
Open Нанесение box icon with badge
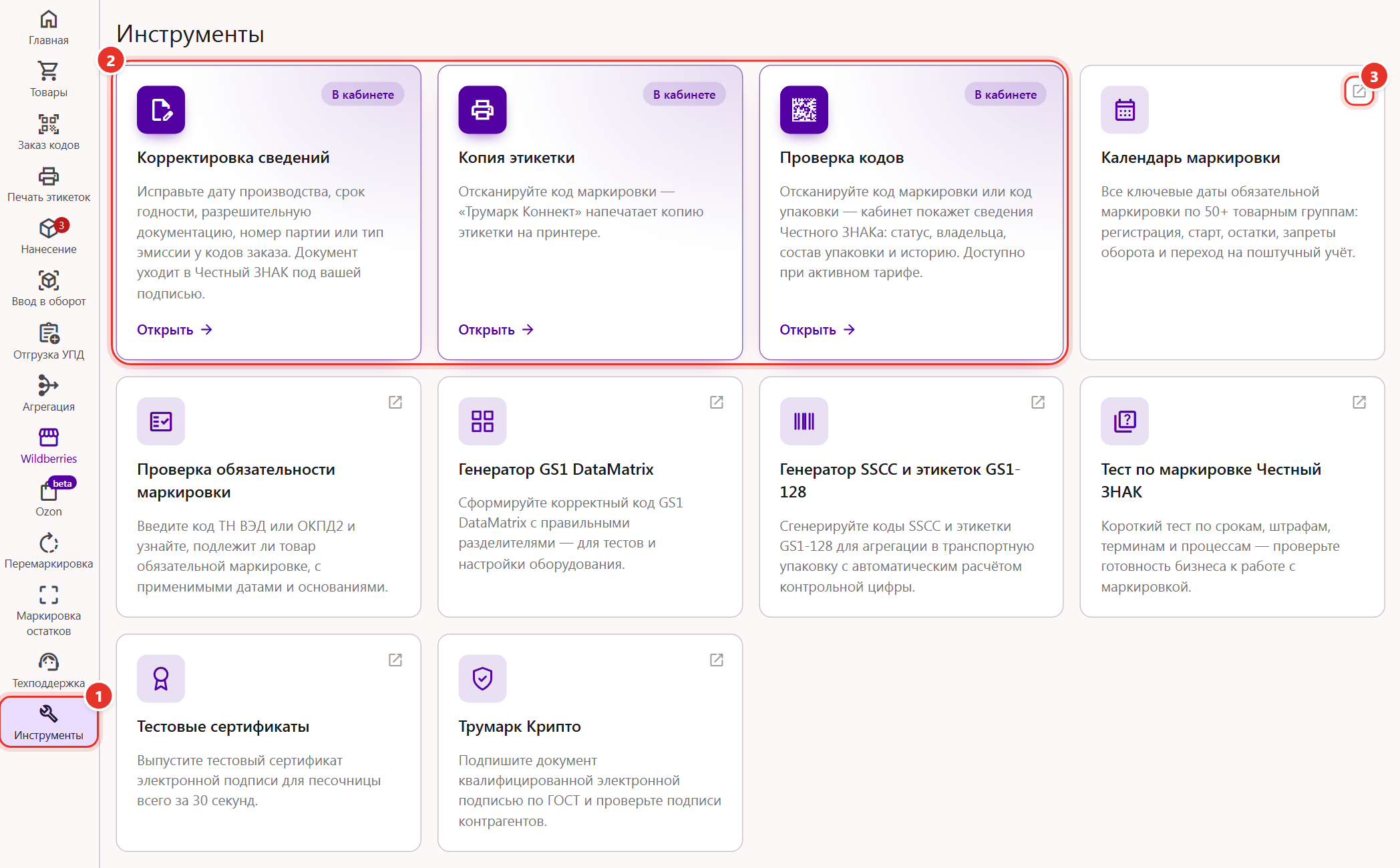(x=49, y=228)
